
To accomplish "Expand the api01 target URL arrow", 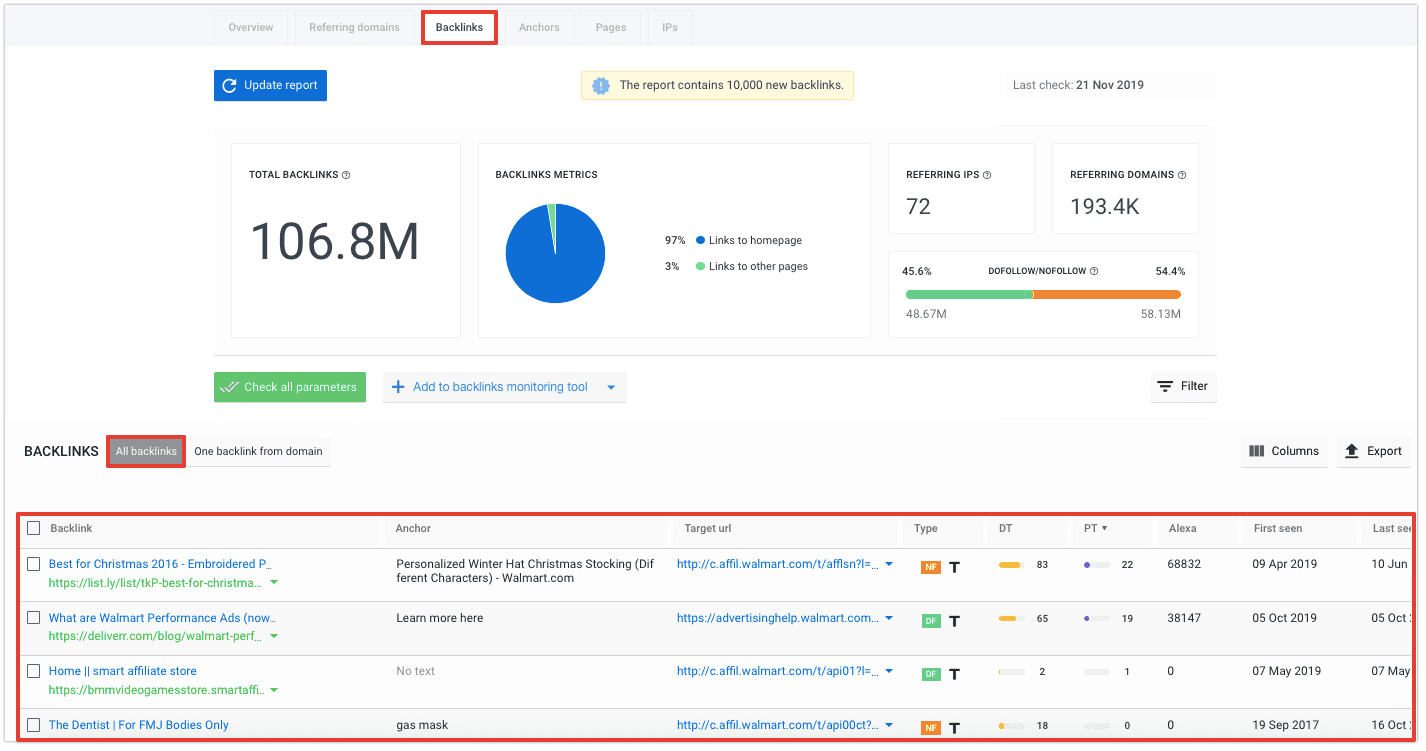I will click(x=889, y=672).
